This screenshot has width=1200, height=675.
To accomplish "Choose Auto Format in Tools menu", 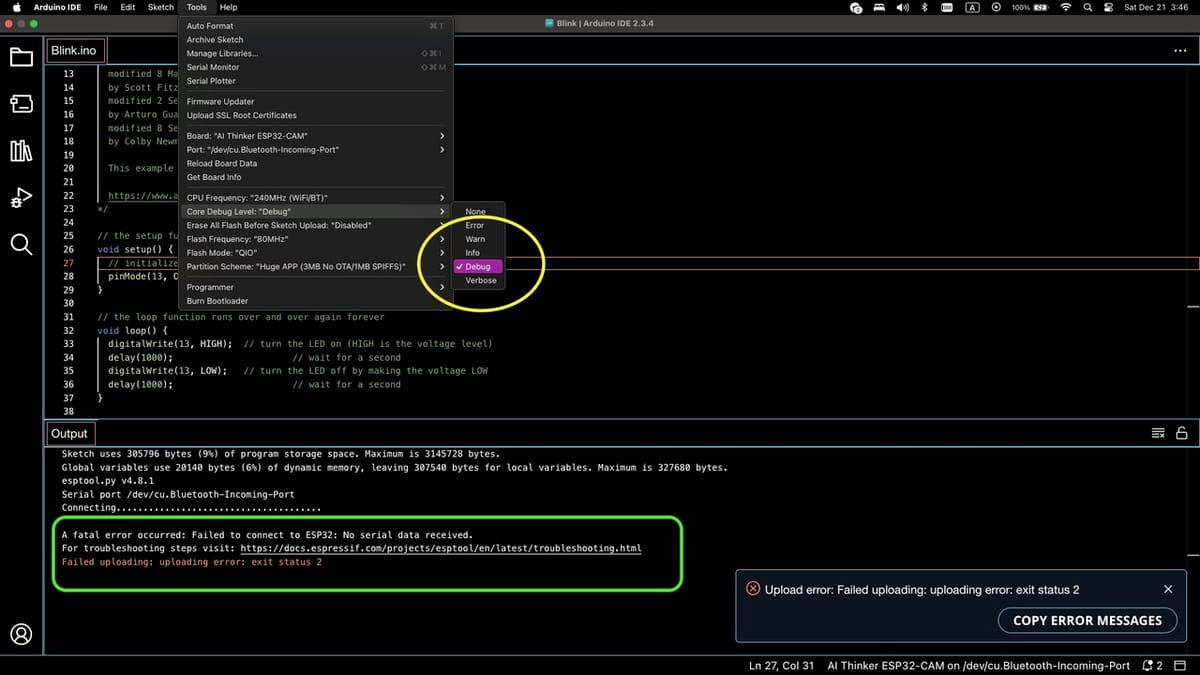I will tap(315, 26).
